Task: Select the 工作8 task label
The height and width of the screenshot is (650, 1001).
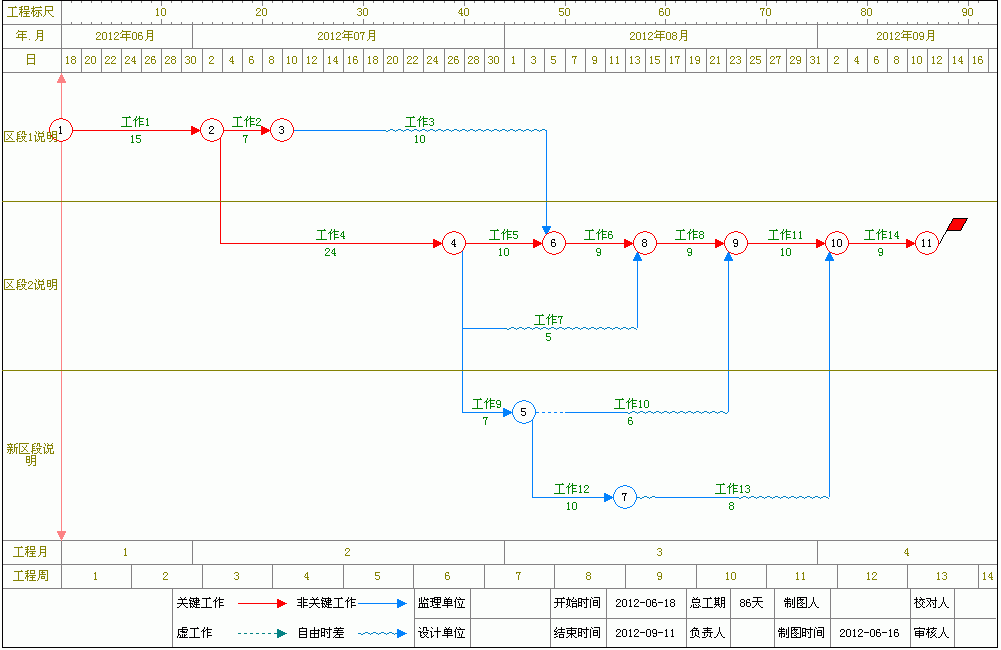Action: click(690, 235)
